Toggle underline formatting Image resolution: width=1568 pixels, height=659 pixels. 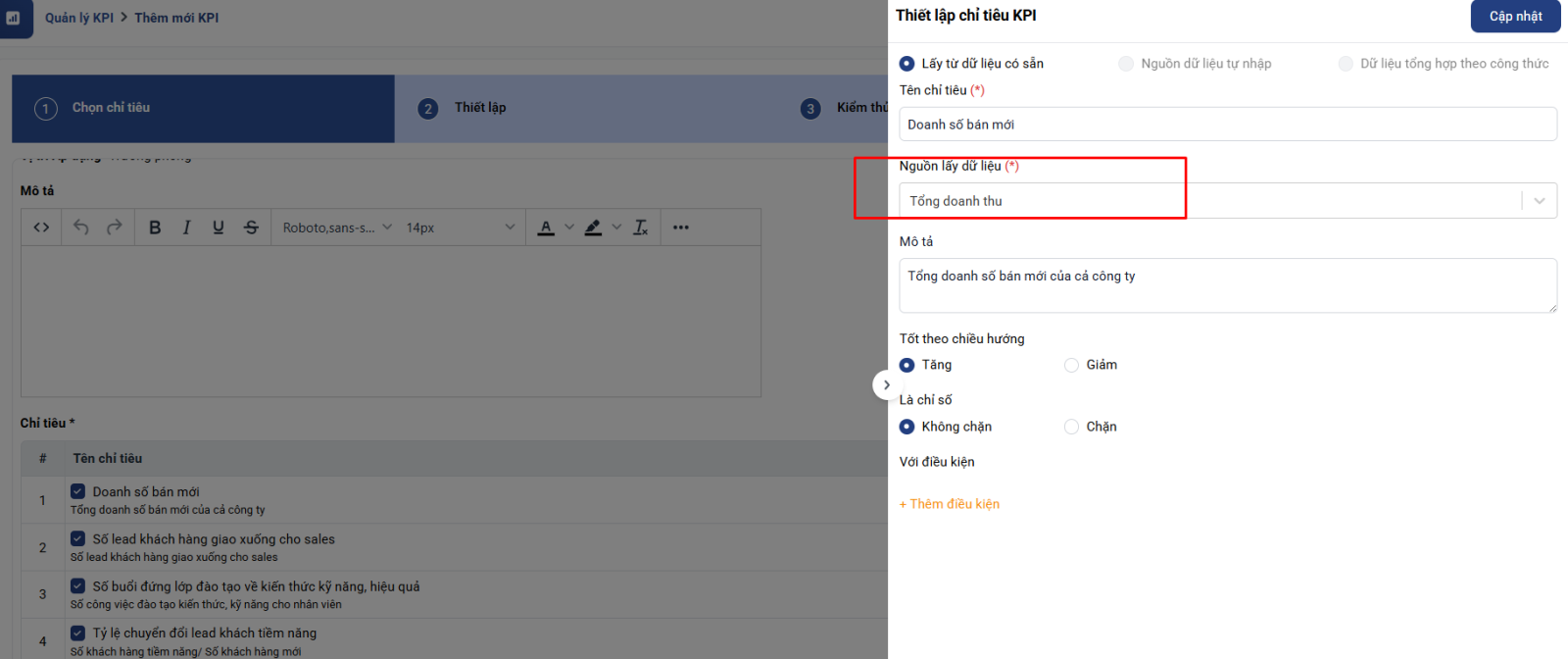click(x=219, y=228)
